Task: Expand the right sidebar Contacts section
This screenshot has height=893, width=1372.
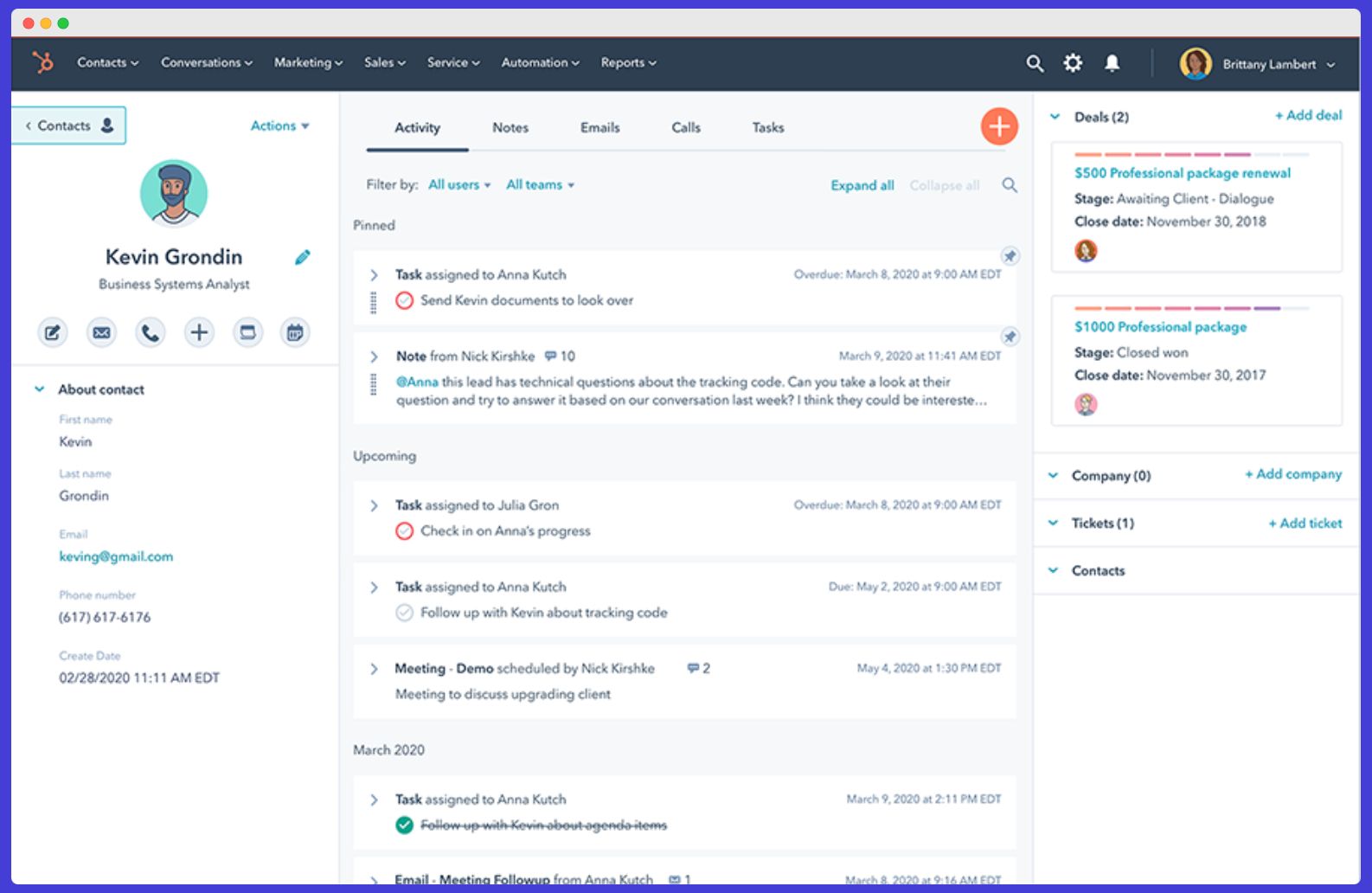Action: [1053, 570]
